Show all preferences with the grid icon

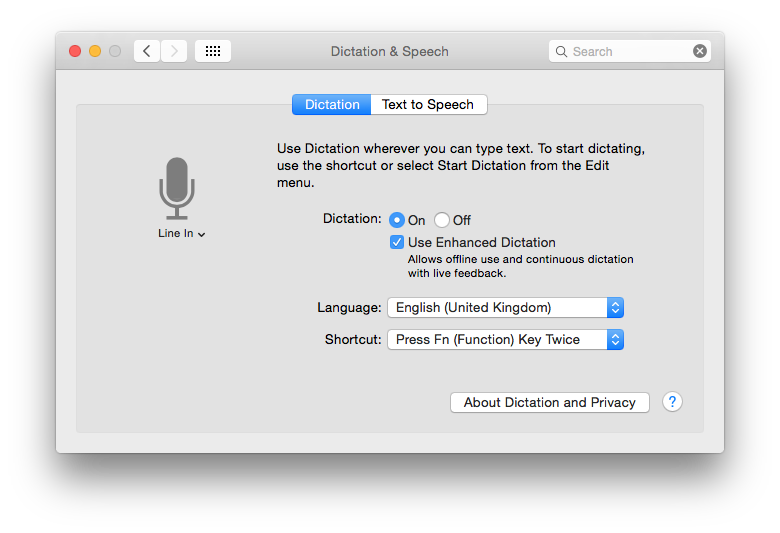pyautogui.click(x=212, y=51)
